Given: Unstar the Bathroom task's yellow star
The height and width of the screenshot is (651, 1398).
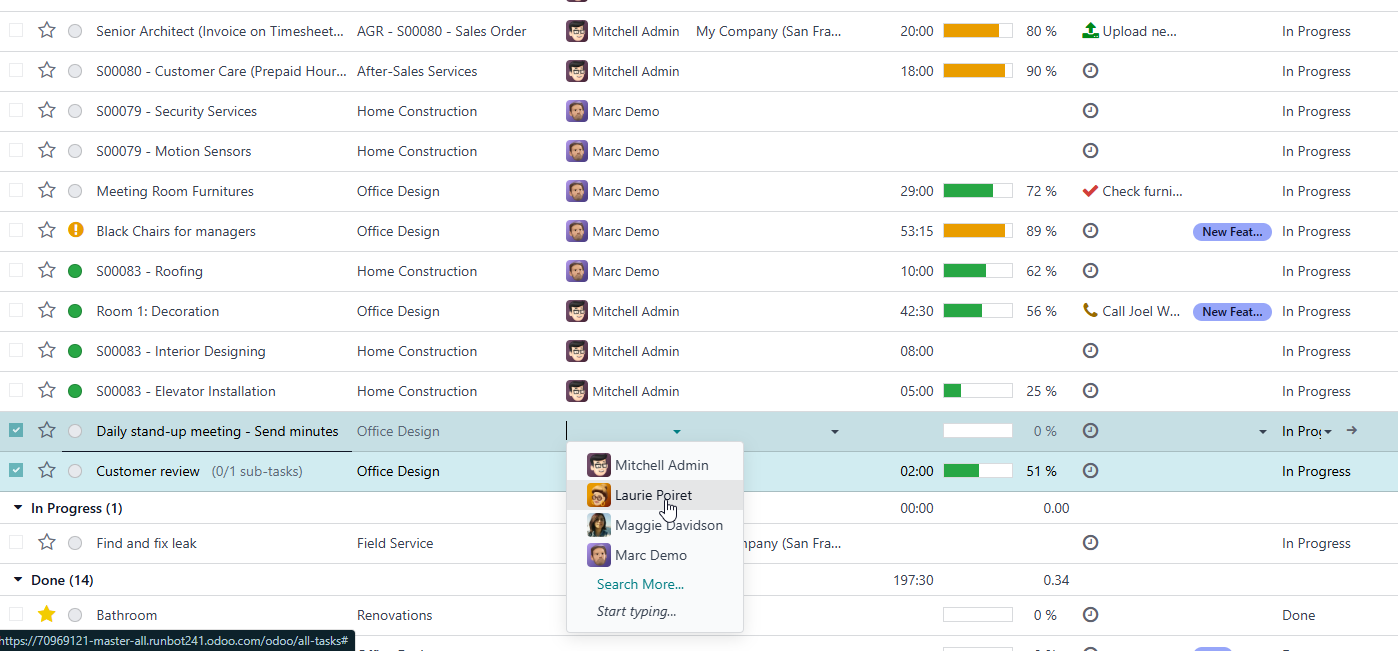Looking at the screenshot, I should click(x=47, y=615).
